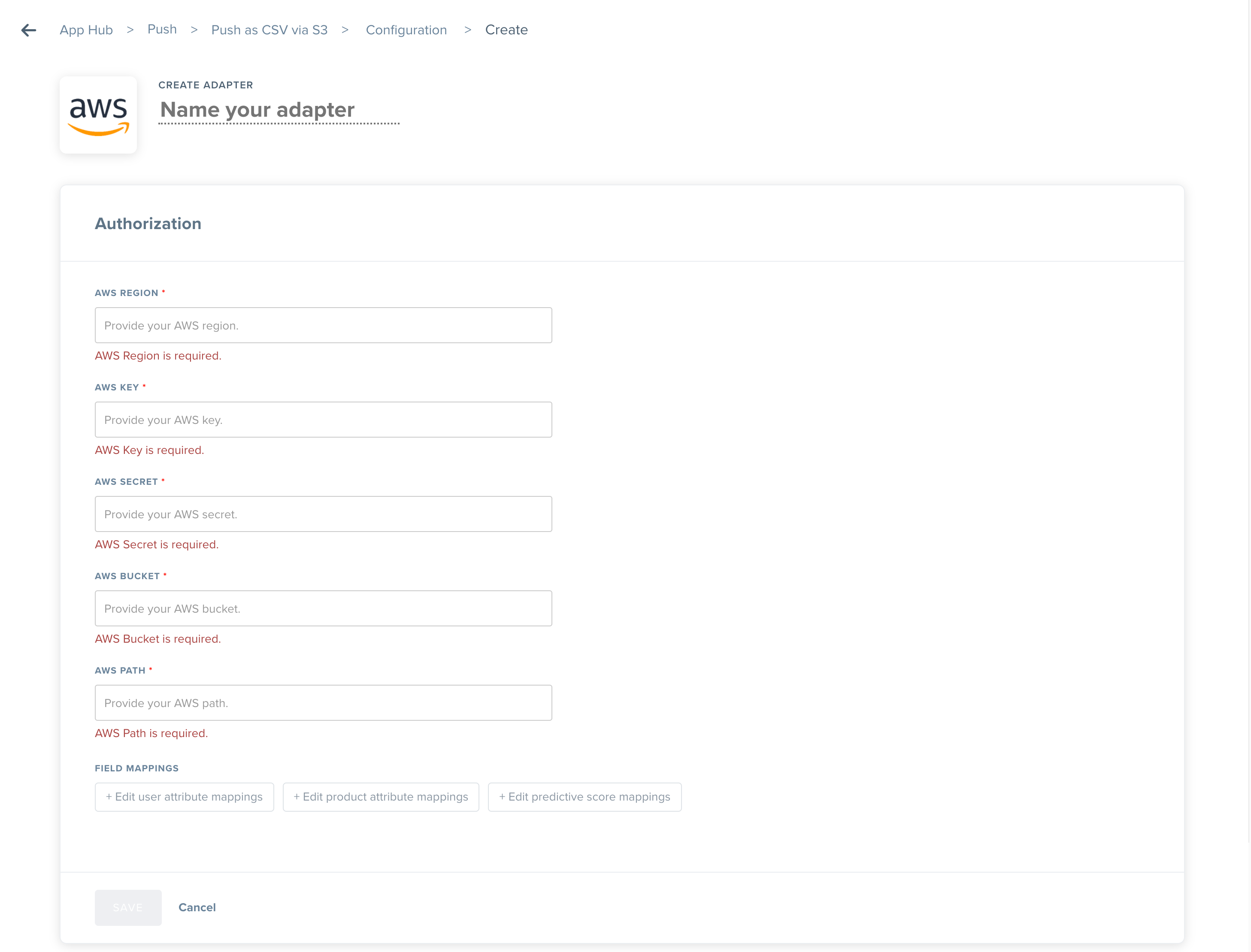Click 'AWS Key is required.' error text
Image resolution: width=1251 pixels, height=952 pixels.
[150, 450]
